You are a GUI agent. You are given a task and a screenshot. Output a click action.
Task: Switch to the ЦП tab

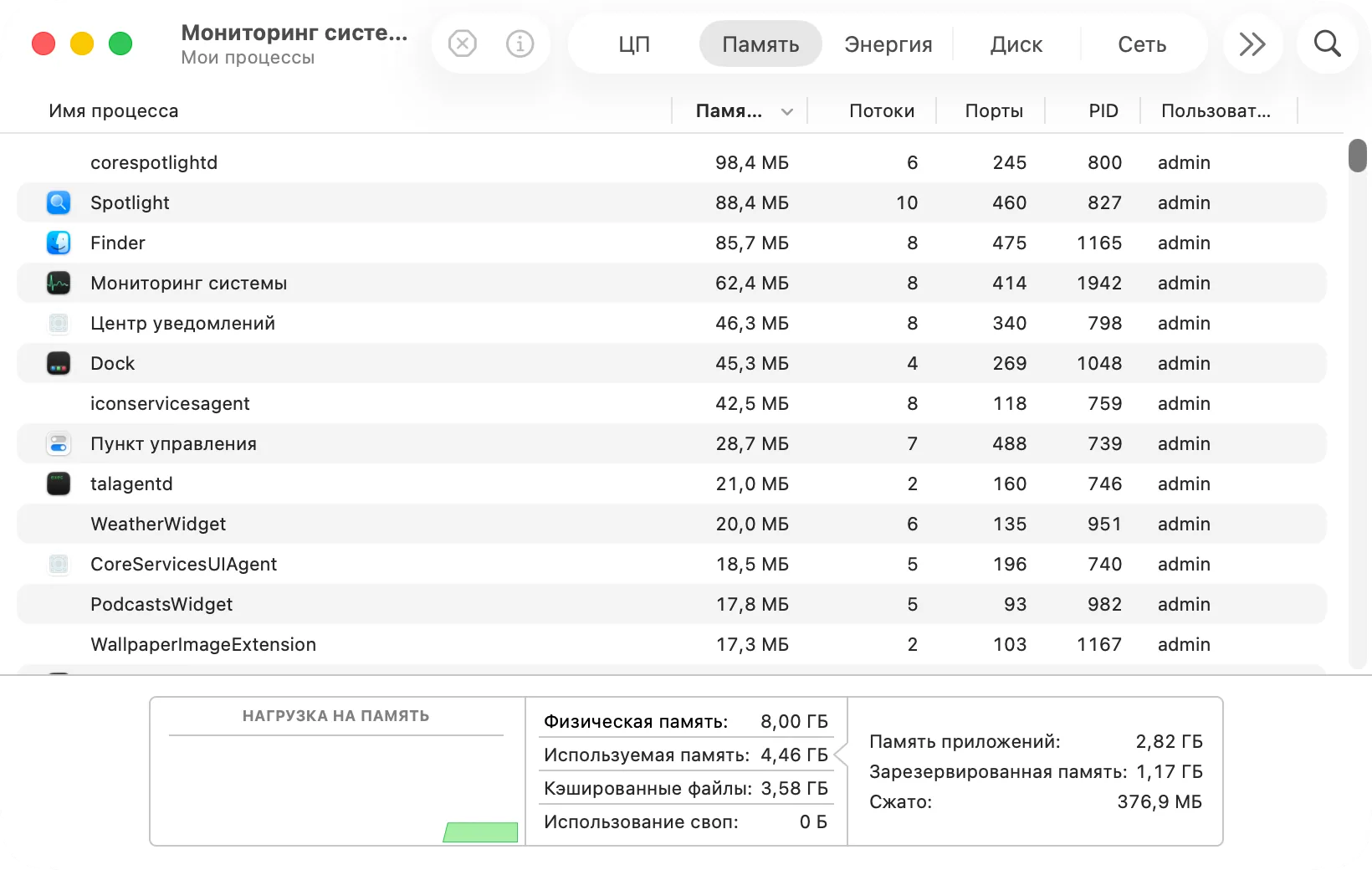pyautogui.click(x=634, y=44)
